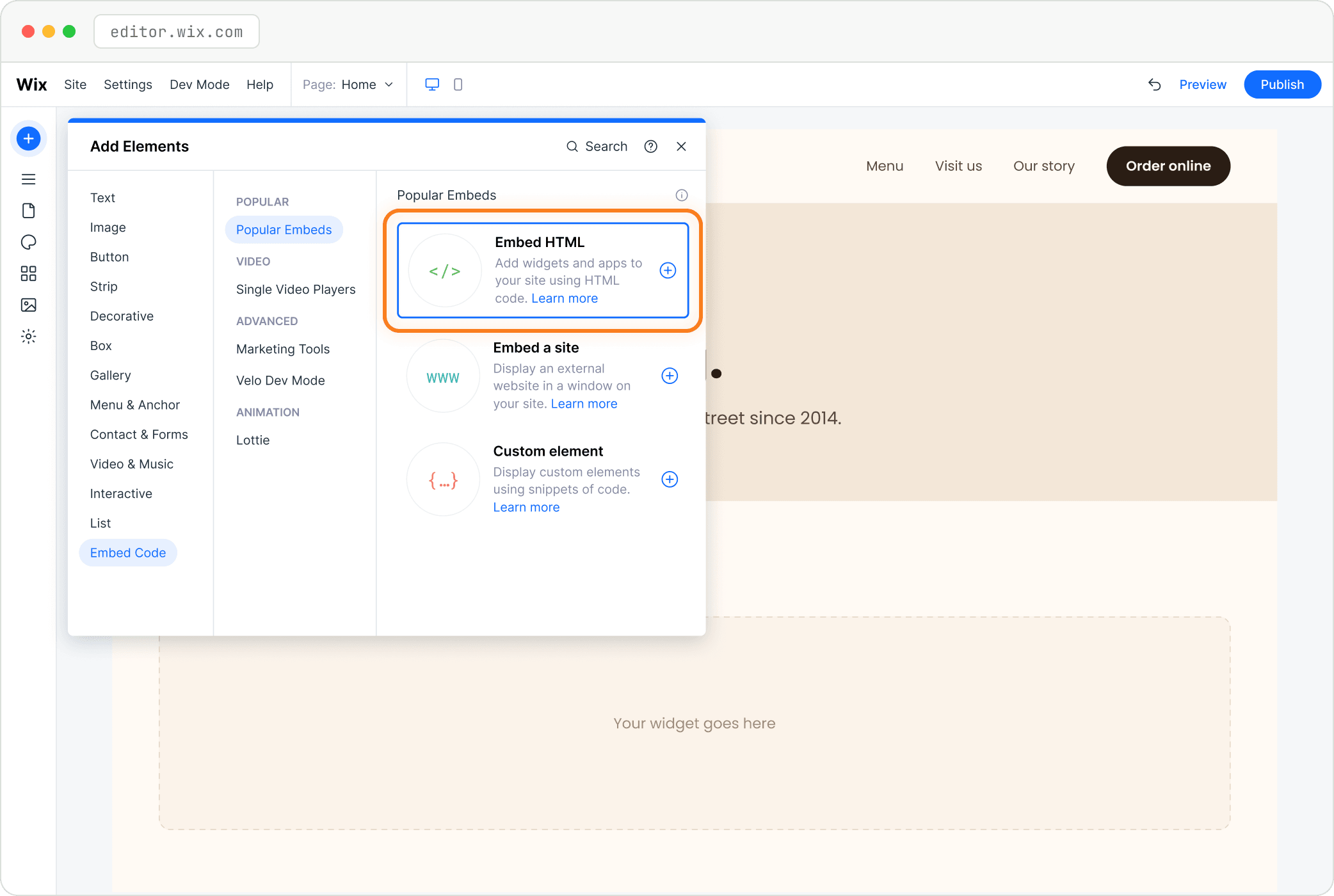
Task: Click the Custom element title
Action: point(548,451)
